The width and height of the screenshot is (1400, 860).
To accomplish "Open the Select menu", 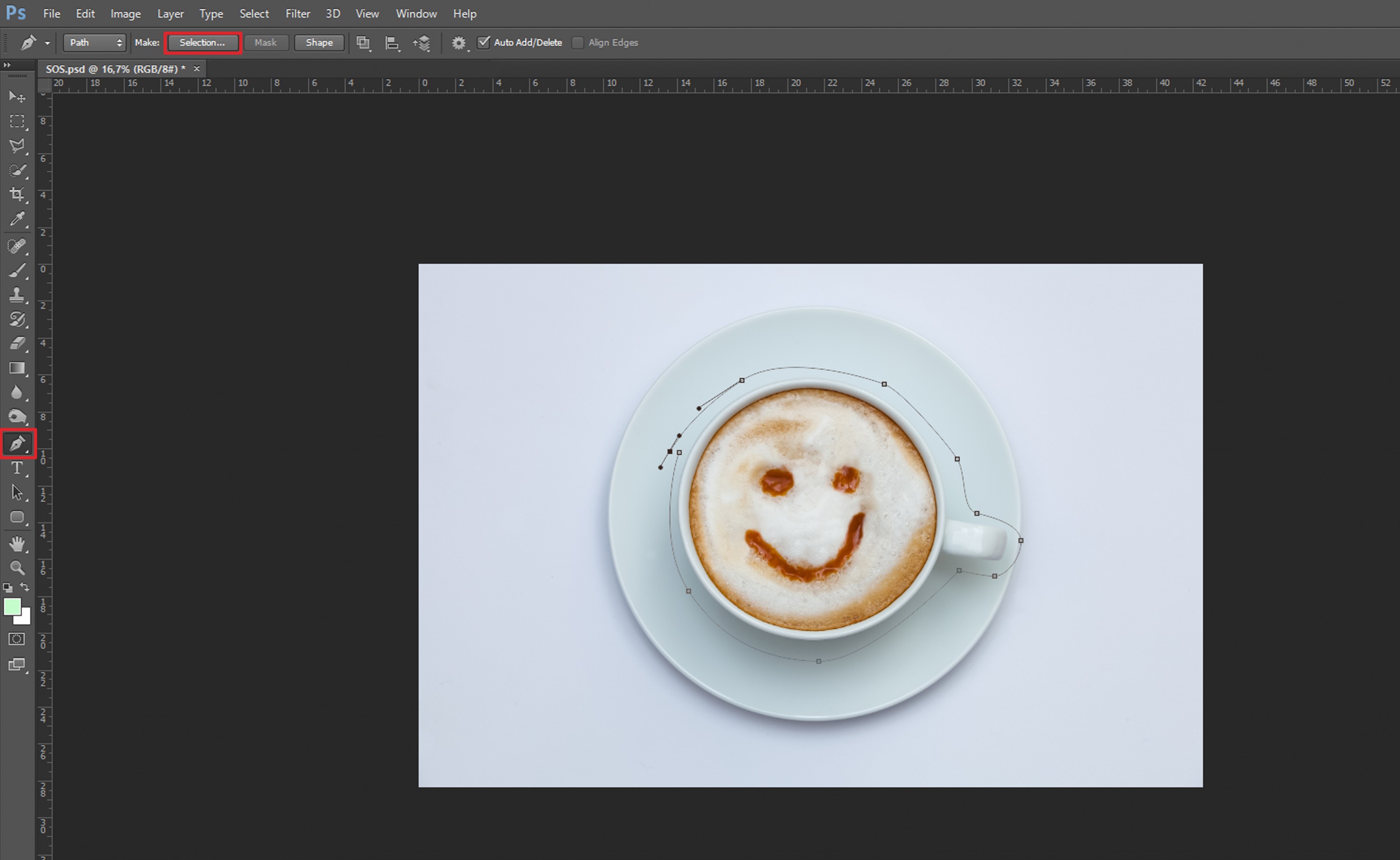I will [x=254, y=14].
